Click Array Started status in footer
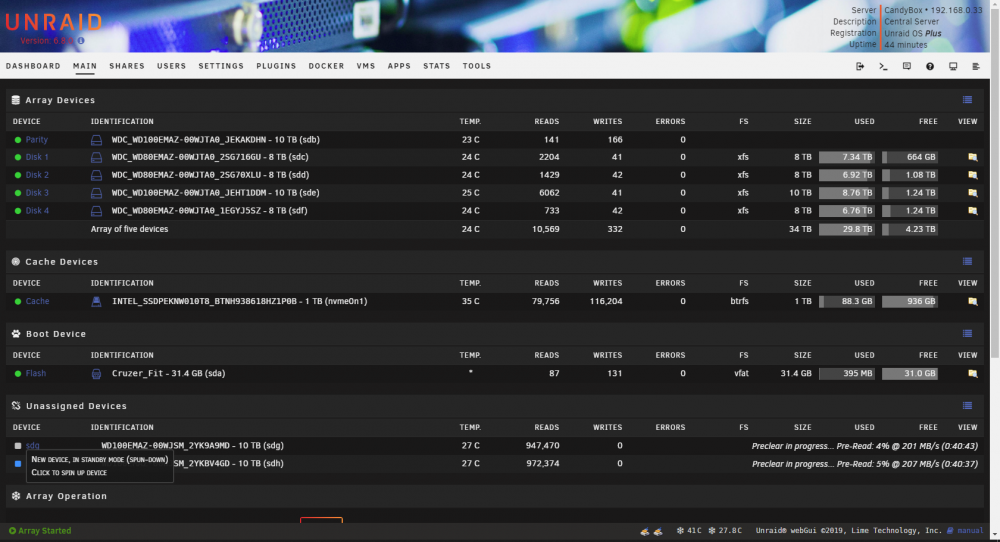1000x542 pixels. [40, 531]
